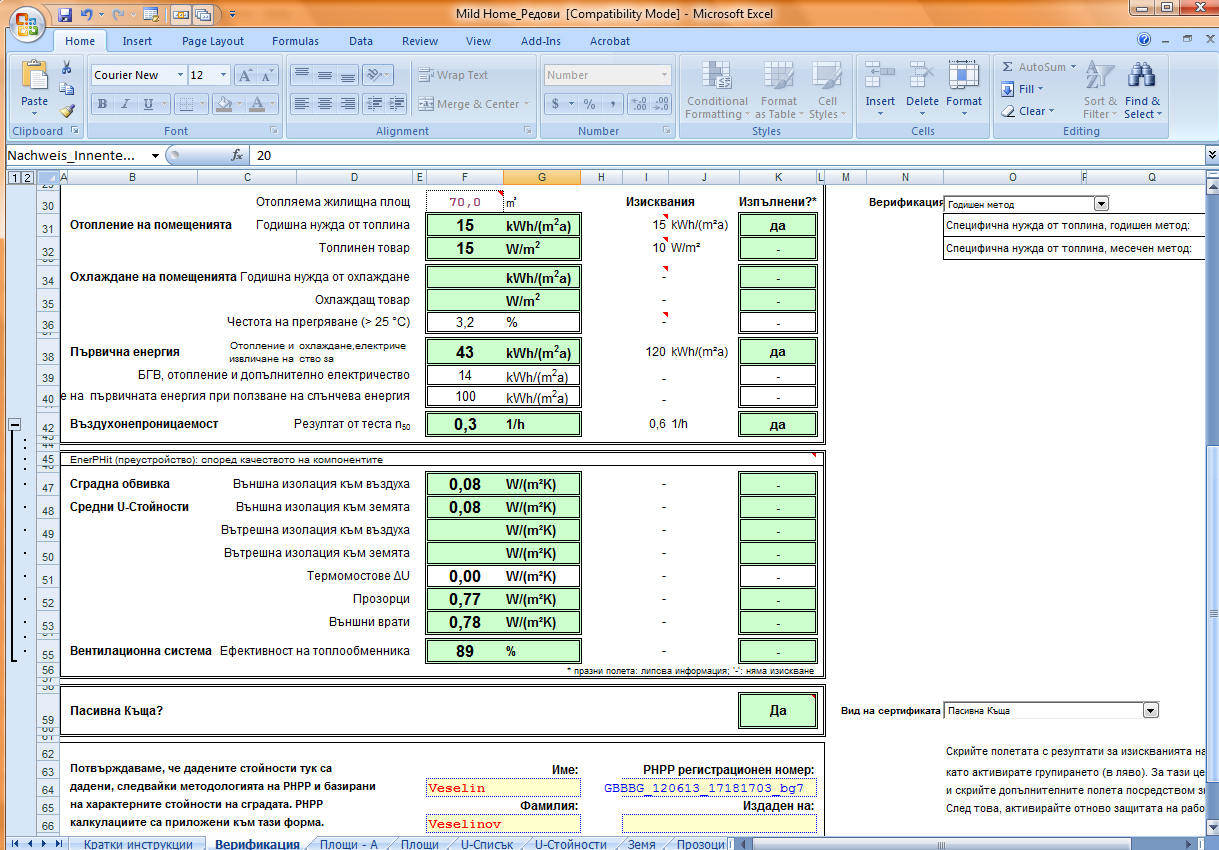Open the Площи - A sheet tab
This screenshot has height=850, width=1219.
pos(348,844)
